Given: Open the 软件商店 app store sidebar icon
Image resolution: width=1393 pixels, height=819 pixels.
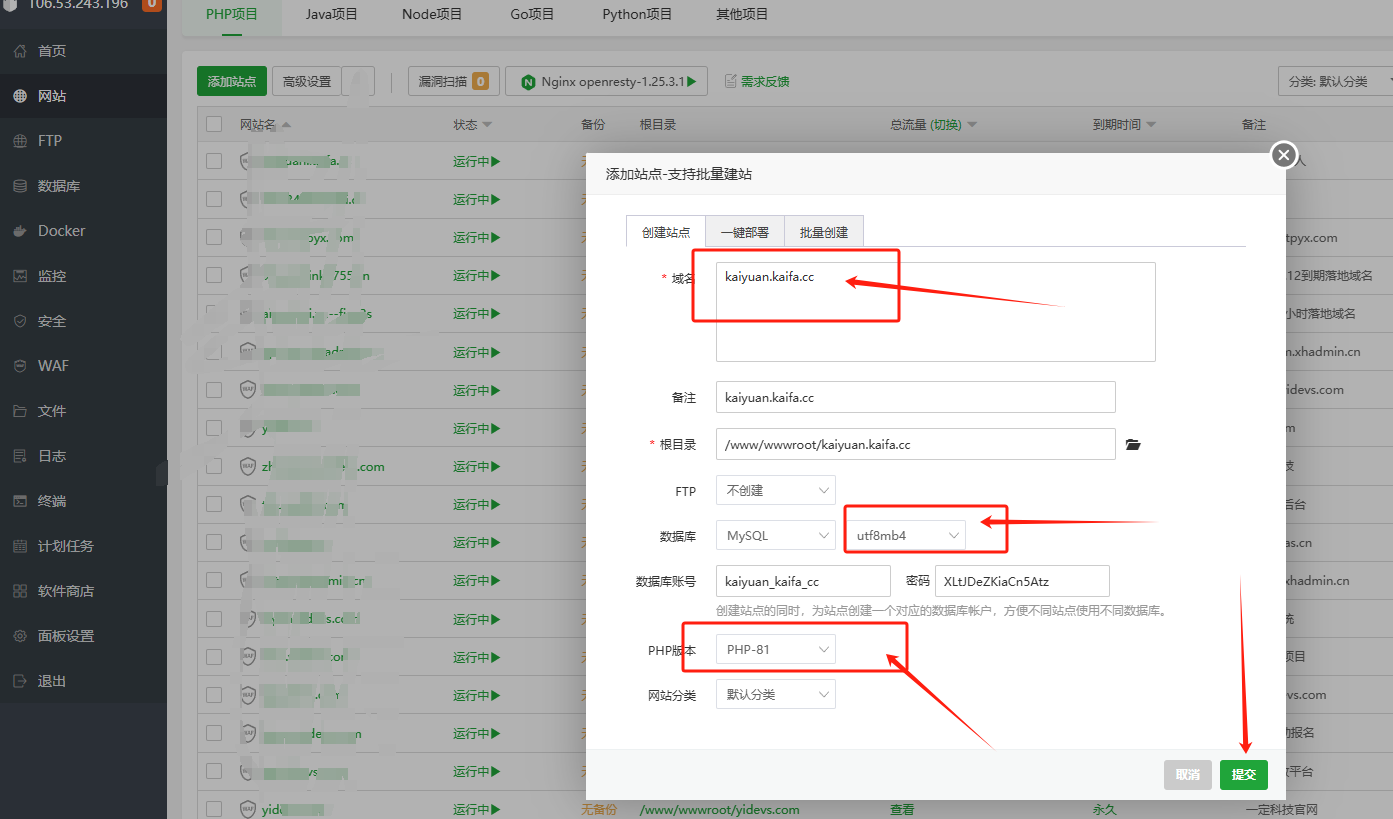Looking at the screenshot, I should click(20, 591).
